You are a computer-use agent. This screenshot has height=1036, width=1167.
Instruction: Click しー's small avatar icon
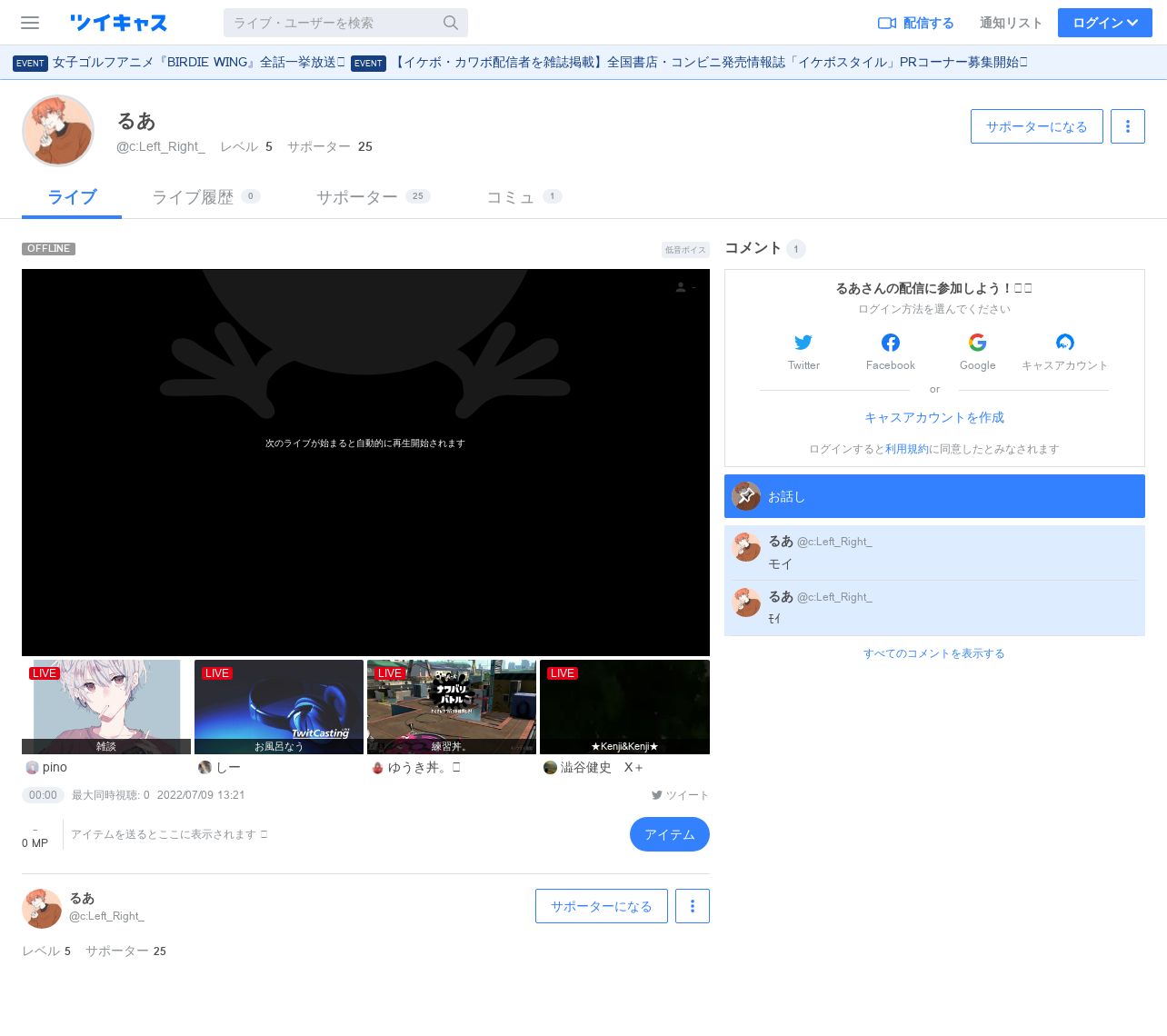[x=204, y=767]
